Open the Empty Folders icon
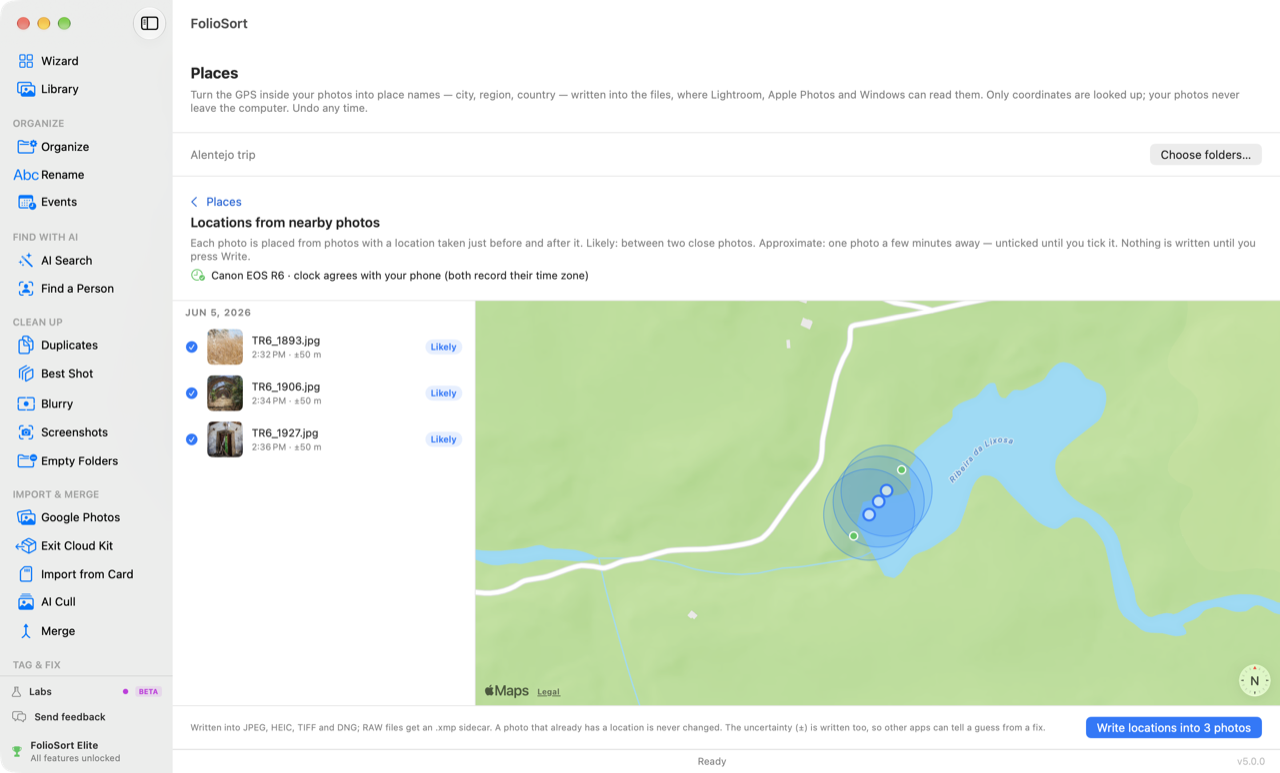Viewport: 1280px width, 773px height. pyautogui.click(x=26, y=461)
